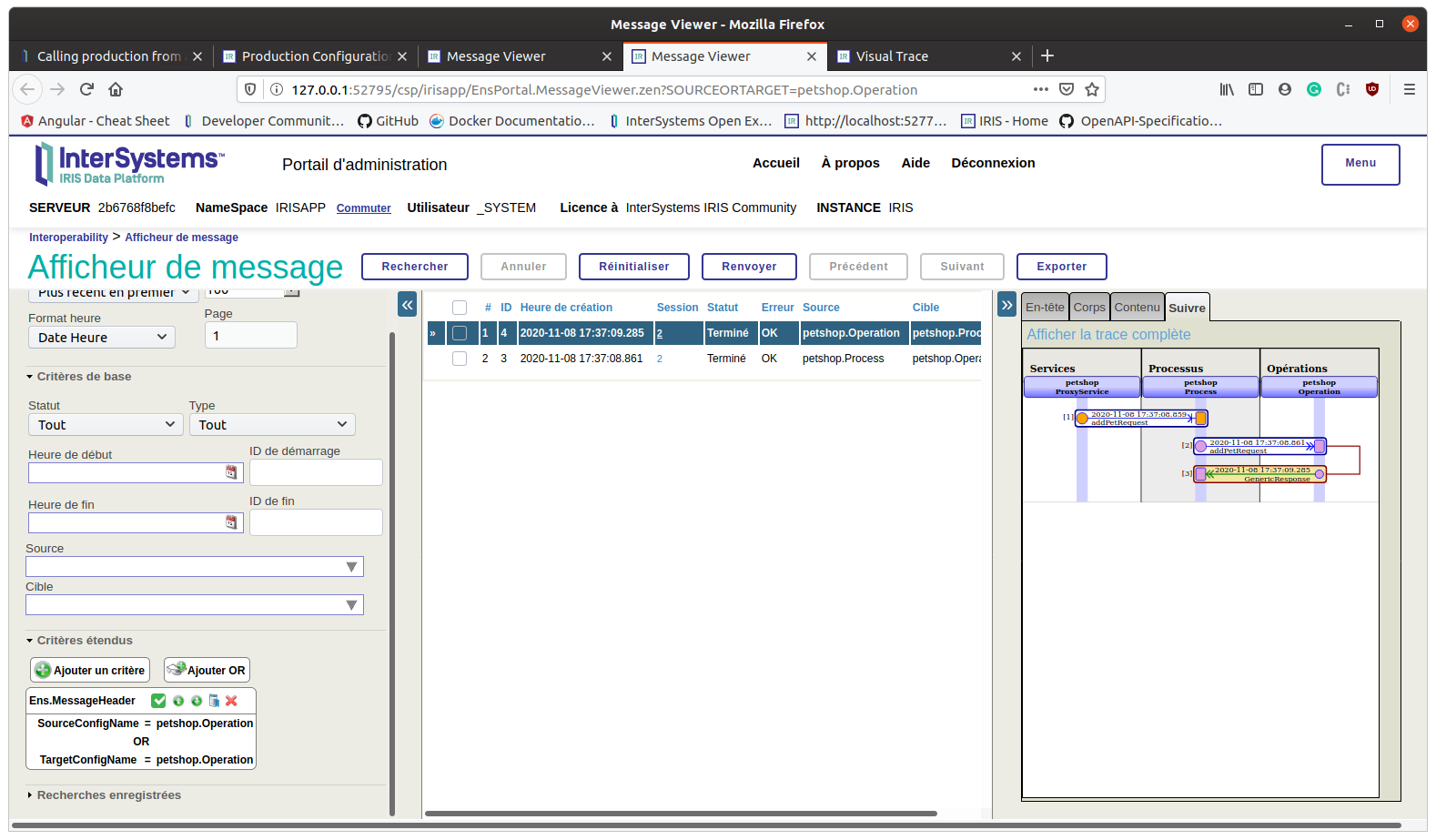The height and width of the screenshot is (840, 1436).
Task: Go back in Firefox history
Action: (27, 89)
